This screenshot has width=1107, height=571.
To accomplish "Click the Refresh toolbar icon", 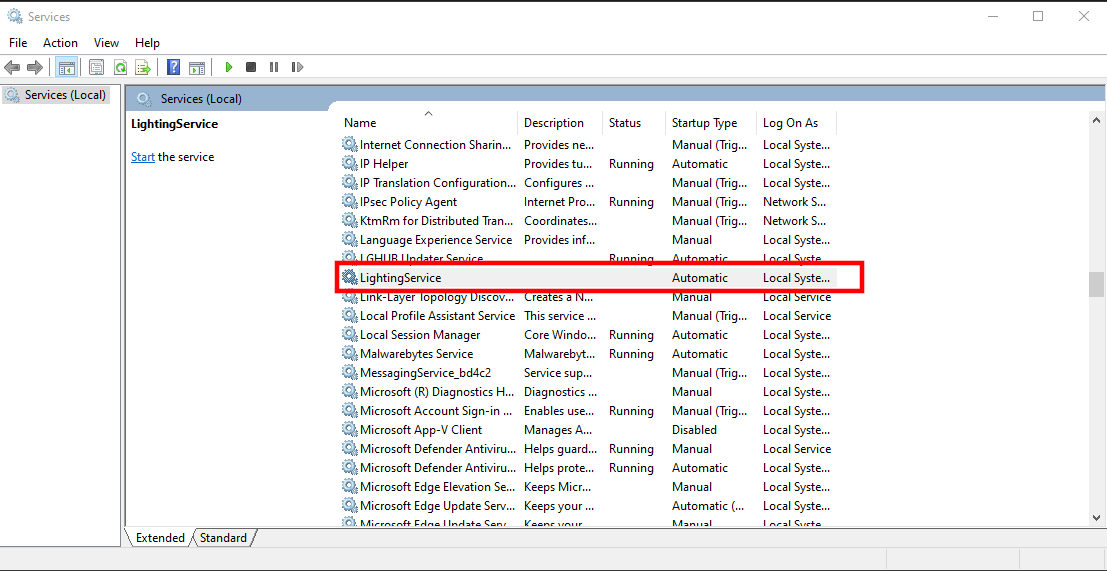I will click(x=120, y=67).
